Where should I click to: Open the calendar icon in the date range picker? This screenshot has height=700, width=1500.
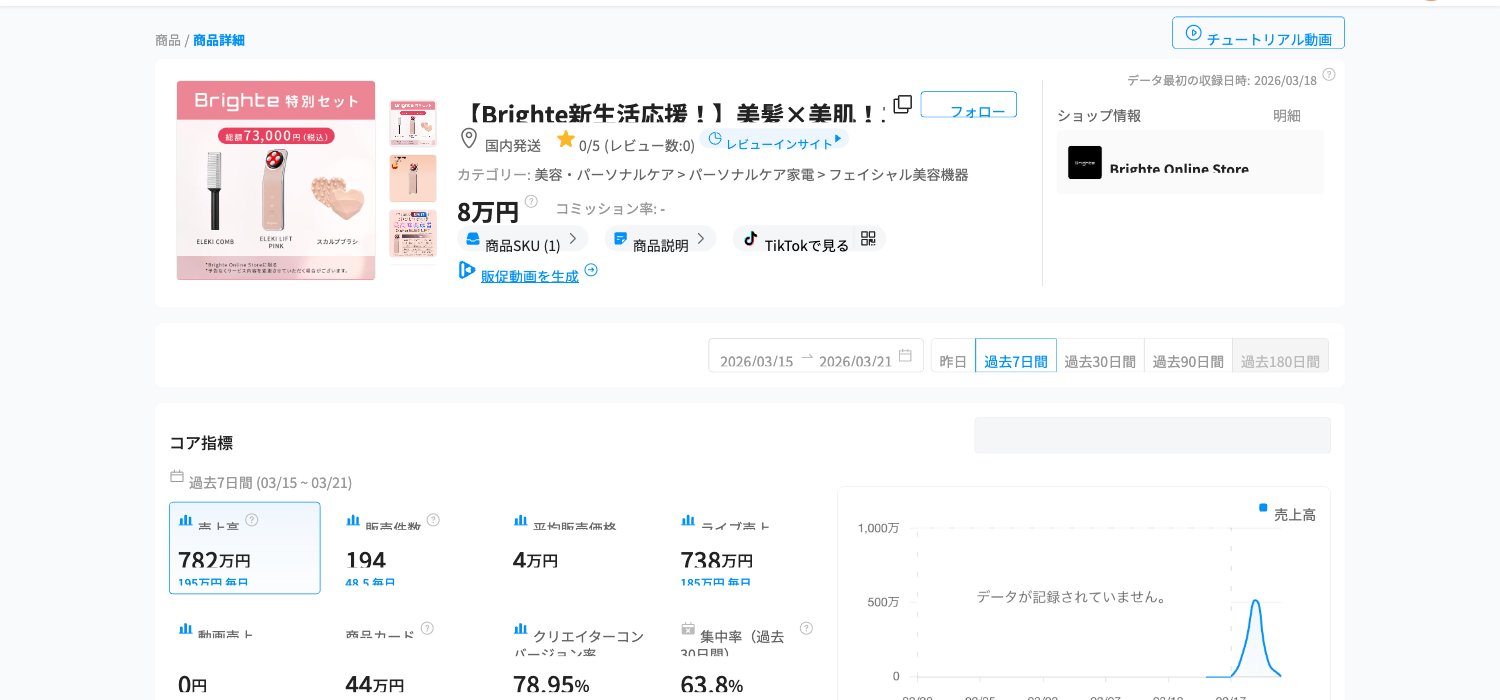coord(904,356)
